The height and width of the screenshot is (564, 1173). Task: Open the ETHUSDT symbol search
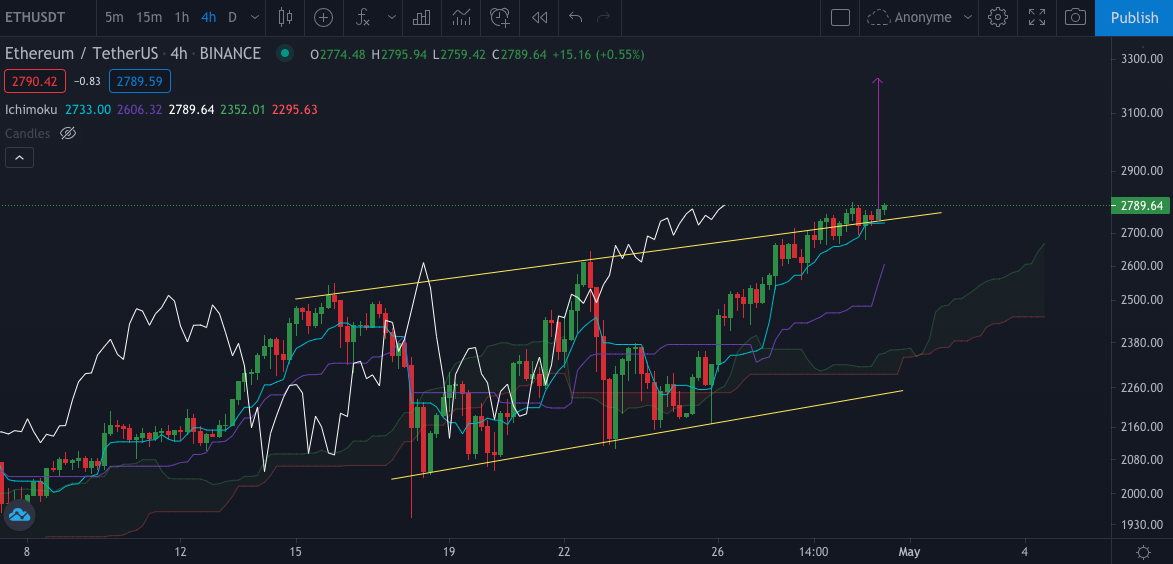point(37,17)
